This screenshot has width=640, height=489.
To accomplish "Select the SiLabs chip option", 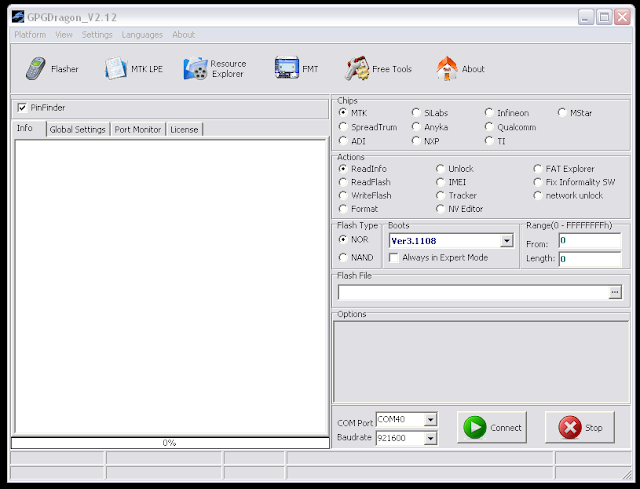I will click(x=416, y=112).
